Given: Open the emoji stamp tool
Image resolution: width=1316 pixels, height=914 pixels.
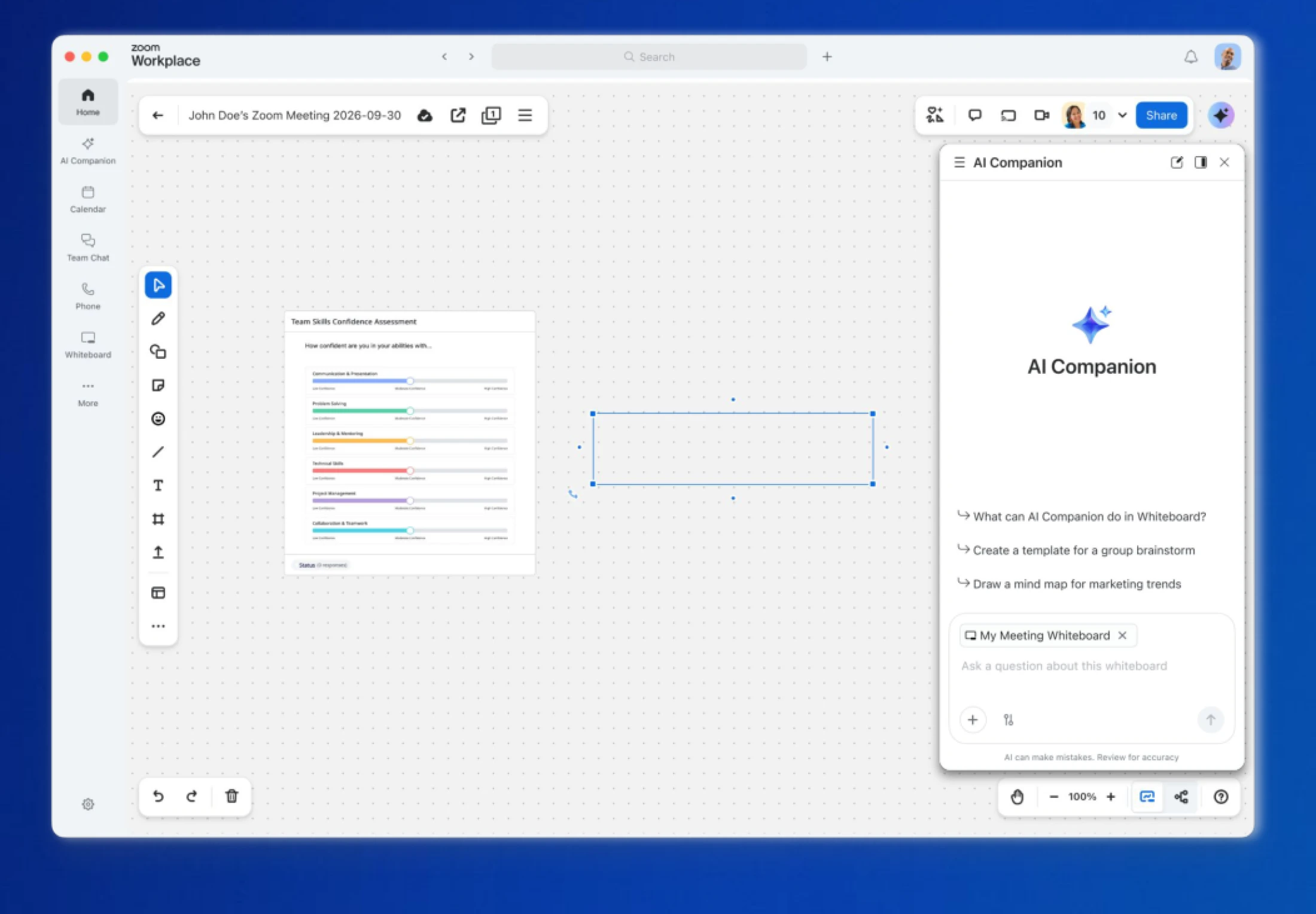Looking at the screenshot, I should [x=158, y=419].
